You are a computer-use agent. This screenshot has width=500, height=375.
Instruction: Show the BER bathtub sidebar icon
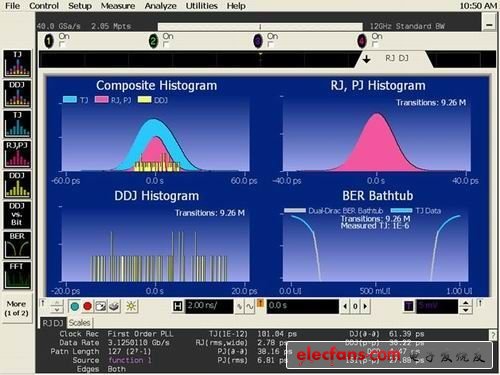coord(17,245)
